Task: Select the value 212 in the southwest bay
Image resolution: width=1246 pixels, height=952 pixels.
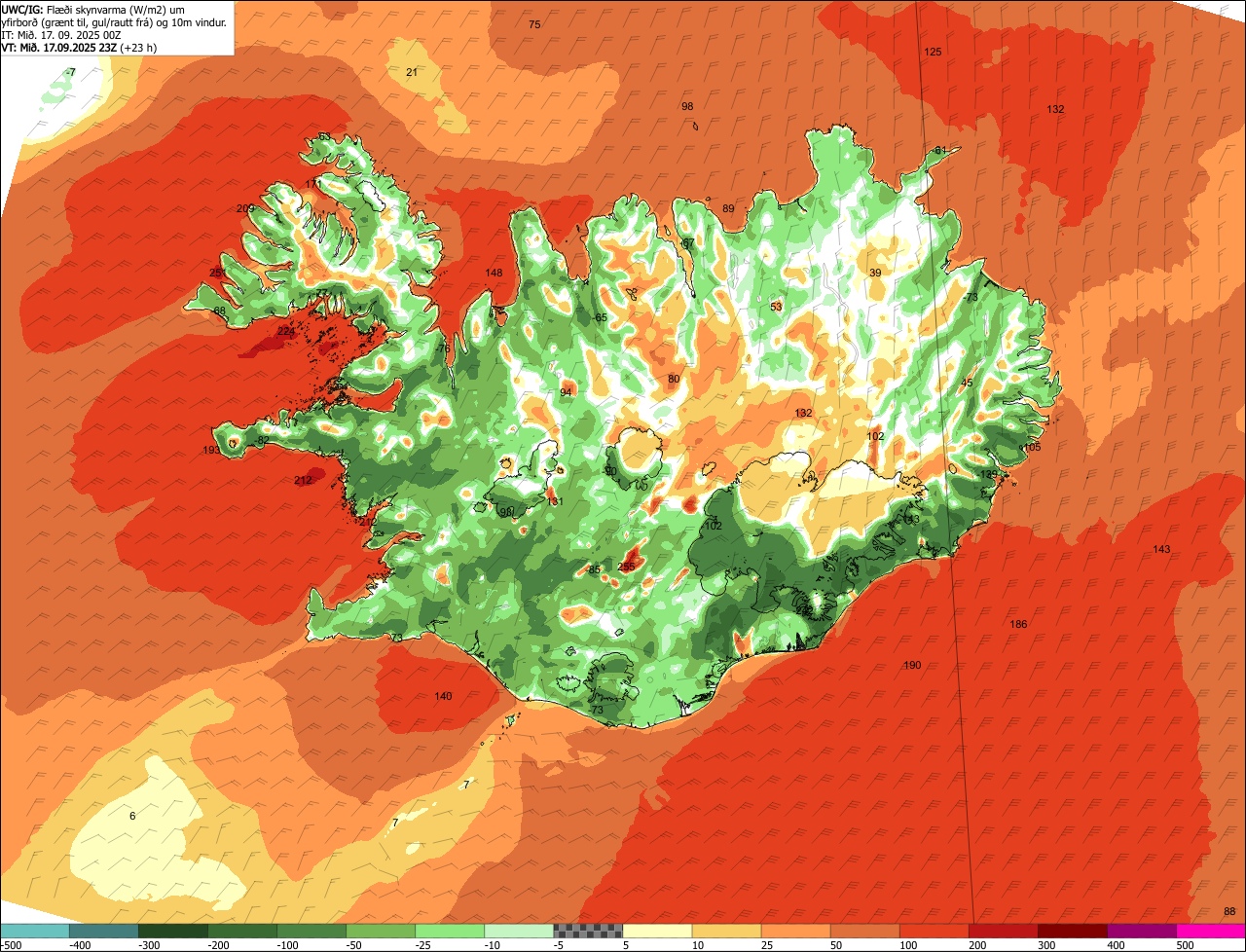Action: tap(303, 480)
